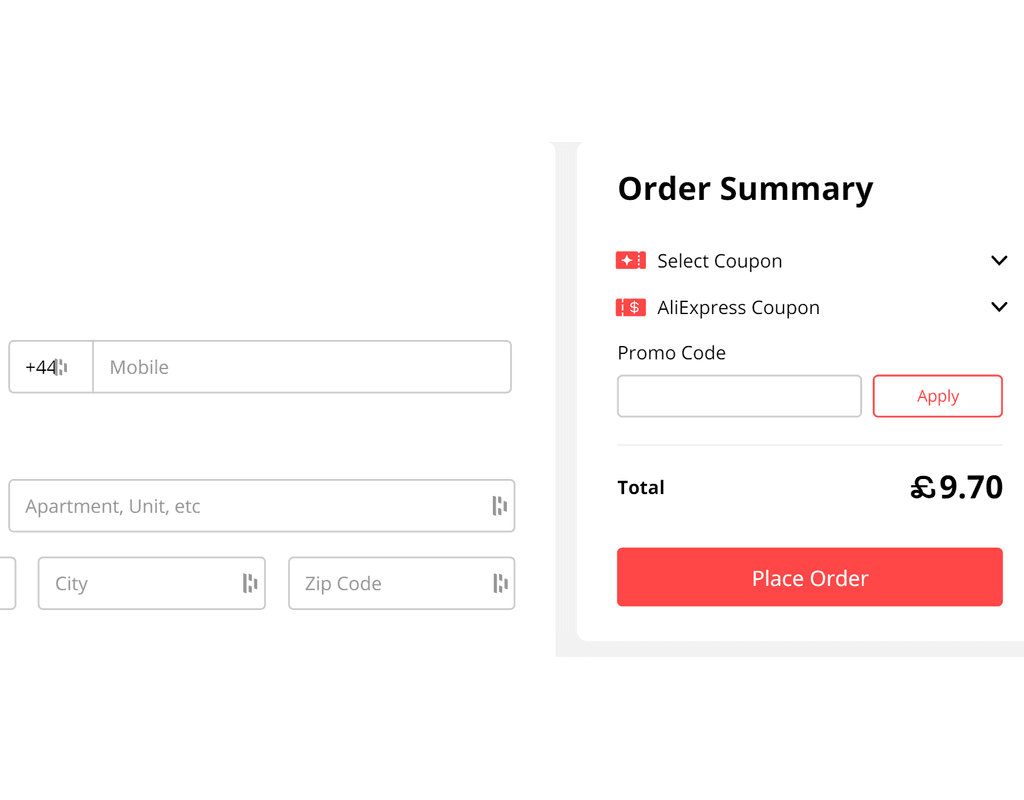Click the Promo Code entry box

point(739,396)
